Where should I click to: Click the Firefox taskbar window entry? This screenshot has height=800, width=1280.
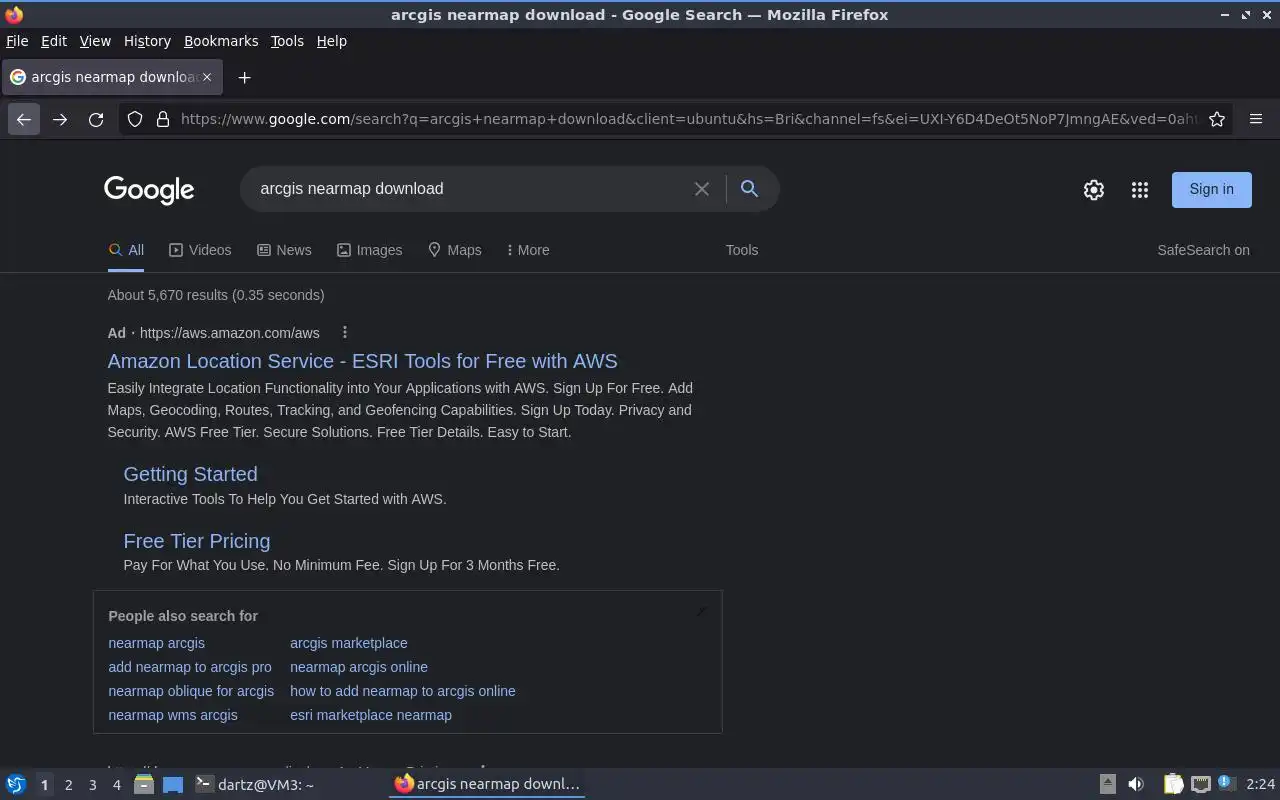(487, 785)
